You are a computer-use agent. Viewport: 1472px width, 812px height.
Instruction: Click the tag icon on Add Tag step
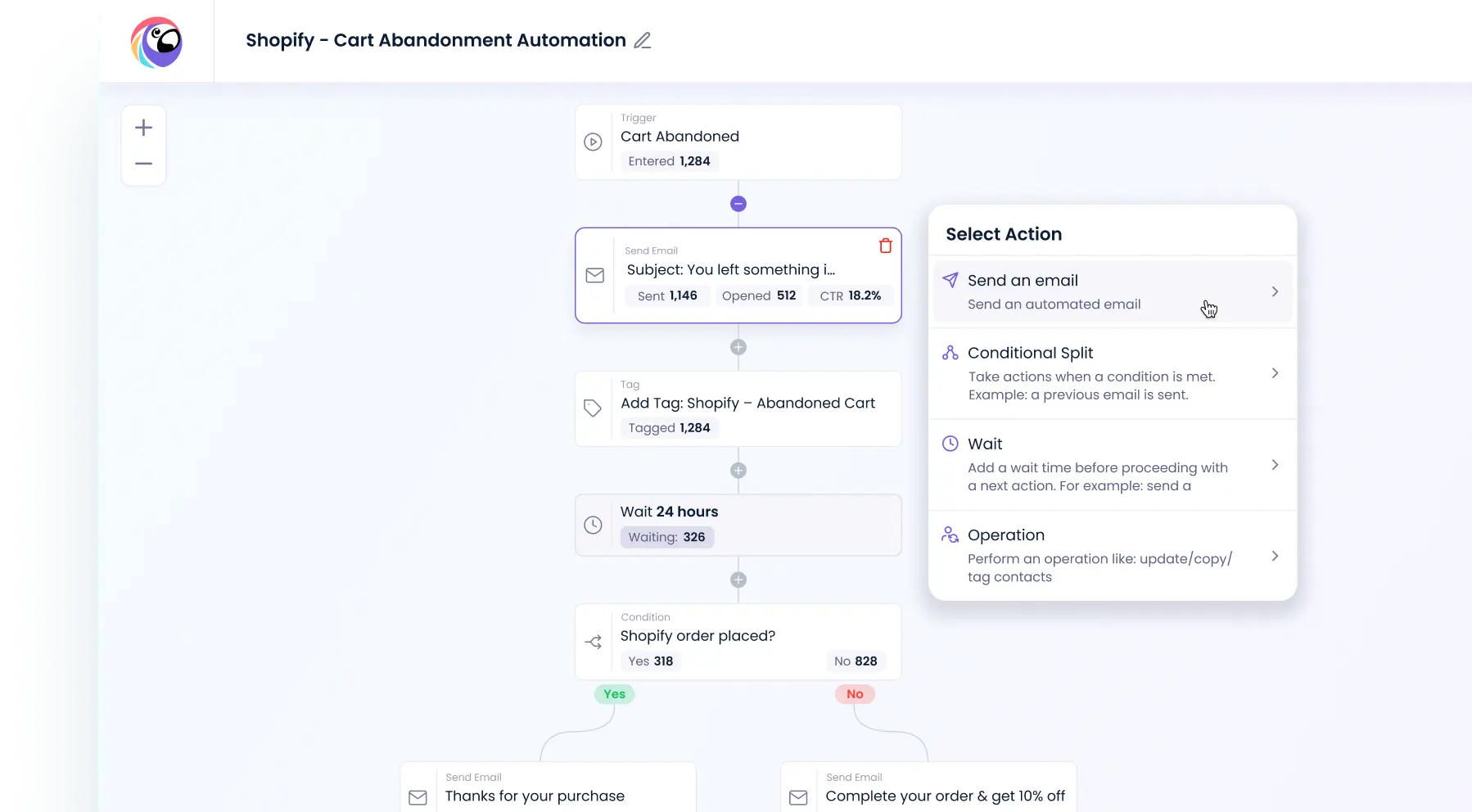pyautogui.click(x=593, y=408)
